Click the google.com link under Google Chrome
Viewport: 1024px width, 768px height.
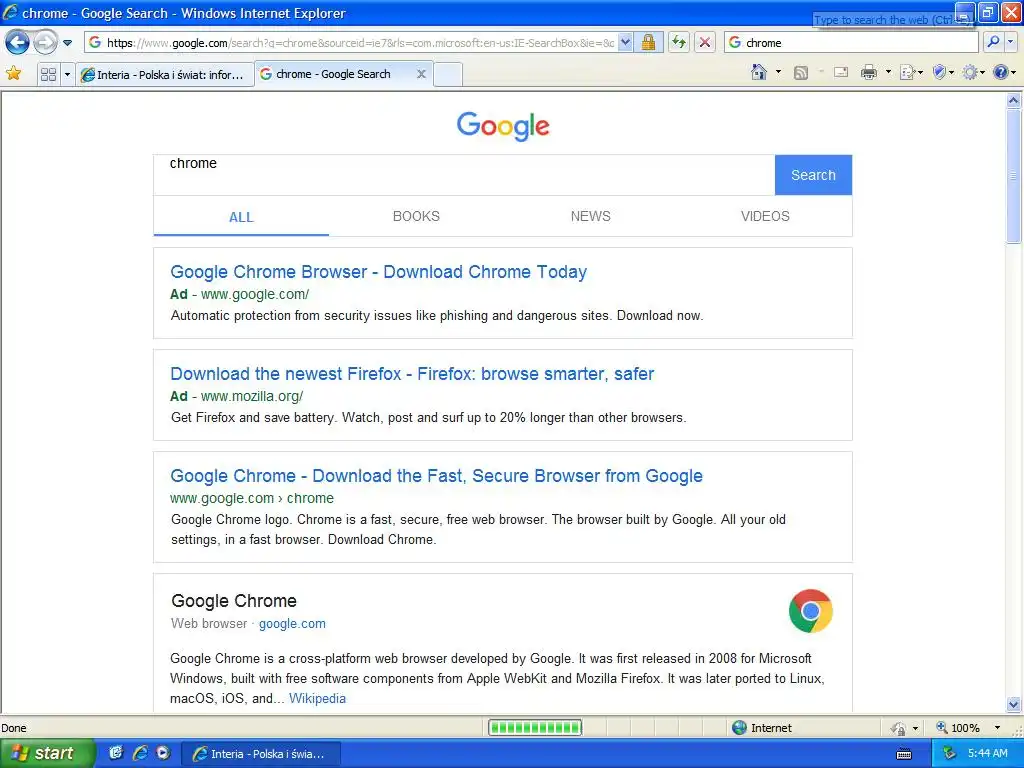point(292,624)
